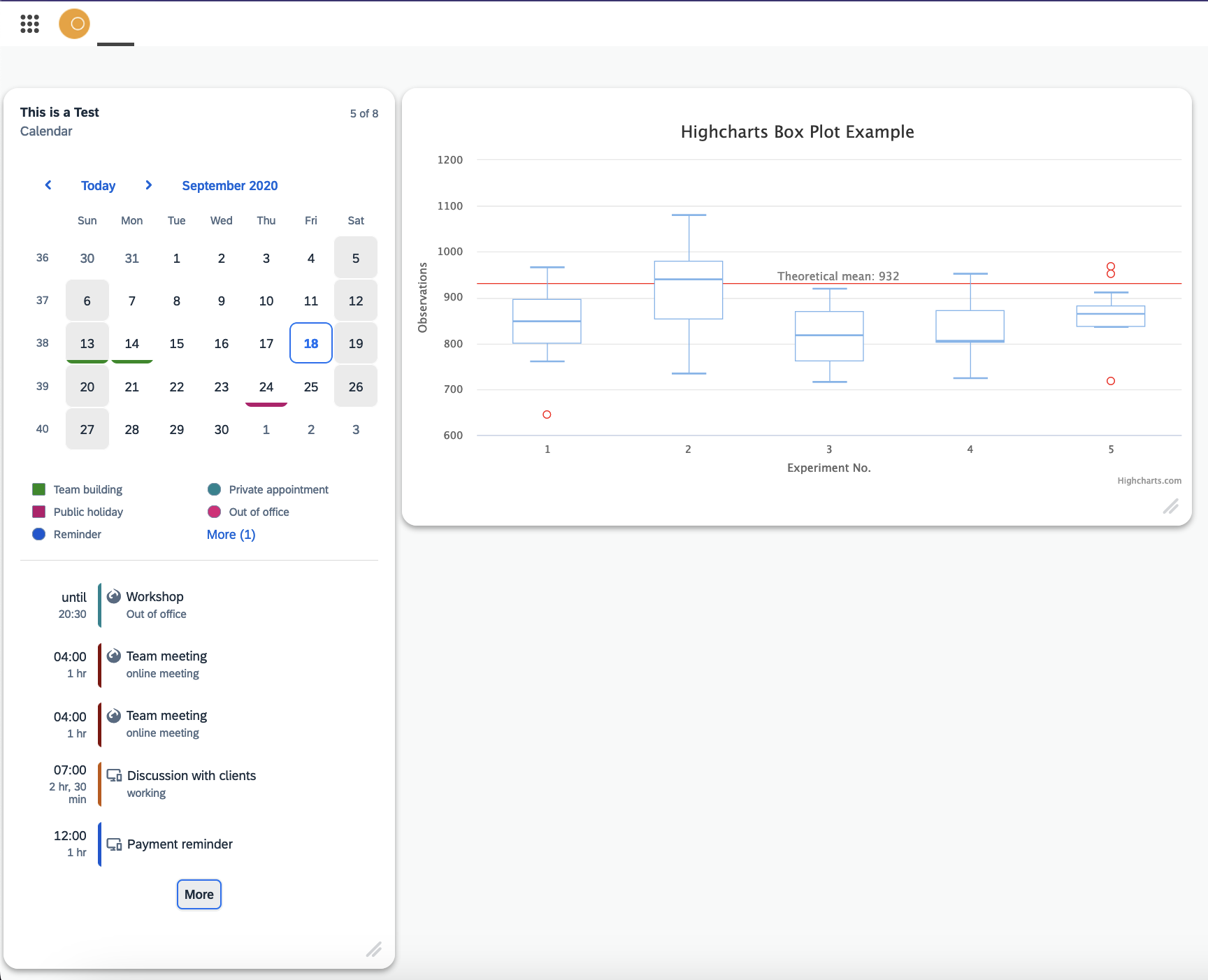Select September 13 in the calendar
This screenshot has height=980, width=1208.
[87, 343]
